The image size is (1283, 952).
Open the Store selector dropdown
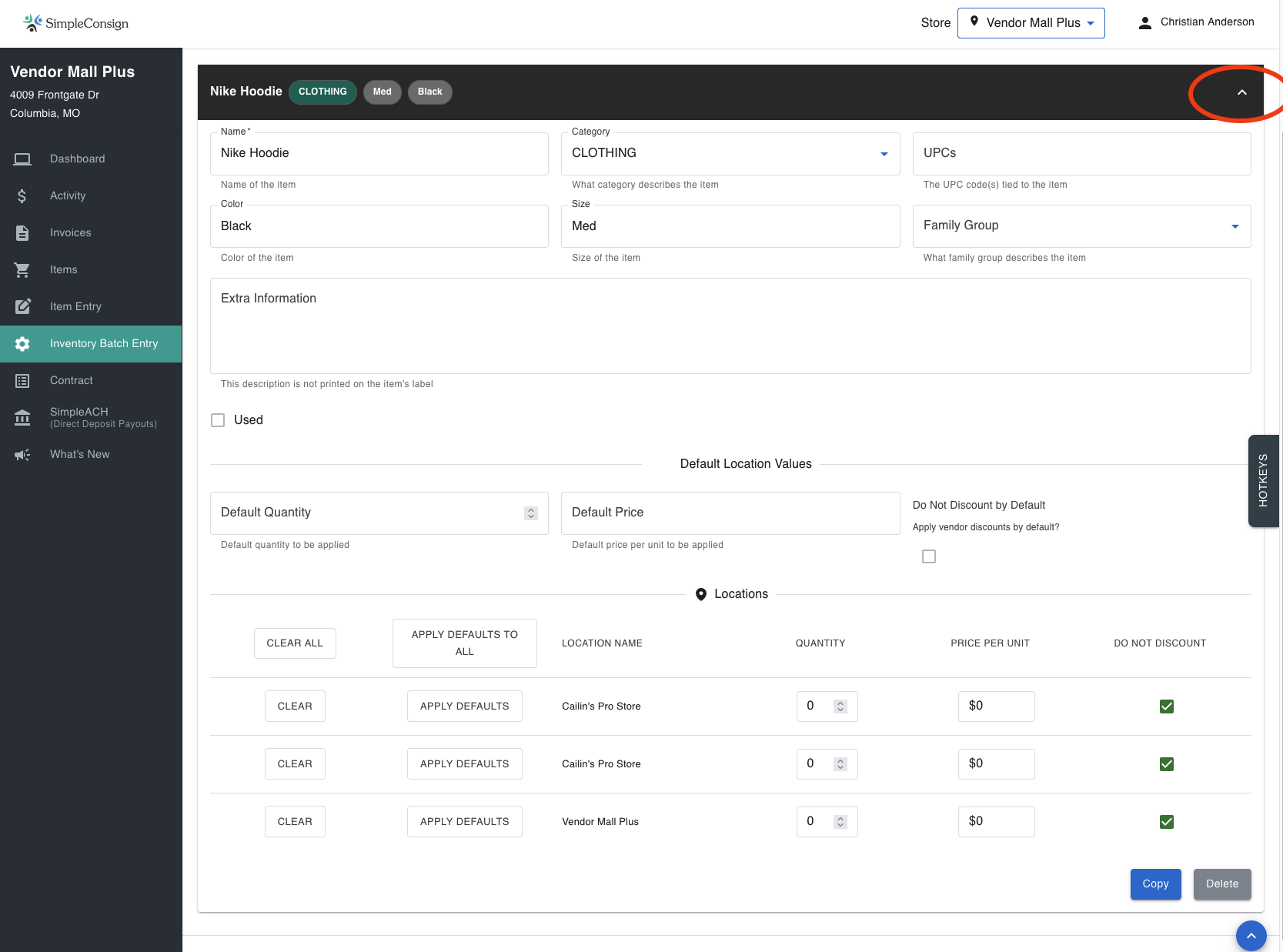(x=1031, y=23)
